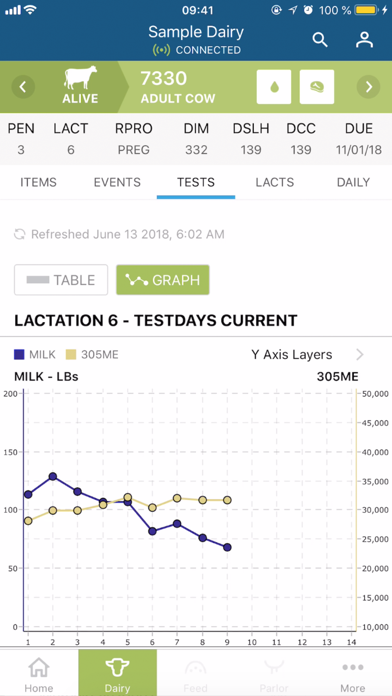
Task: Open the user profile icon
Action: click(x=364, y=40)
